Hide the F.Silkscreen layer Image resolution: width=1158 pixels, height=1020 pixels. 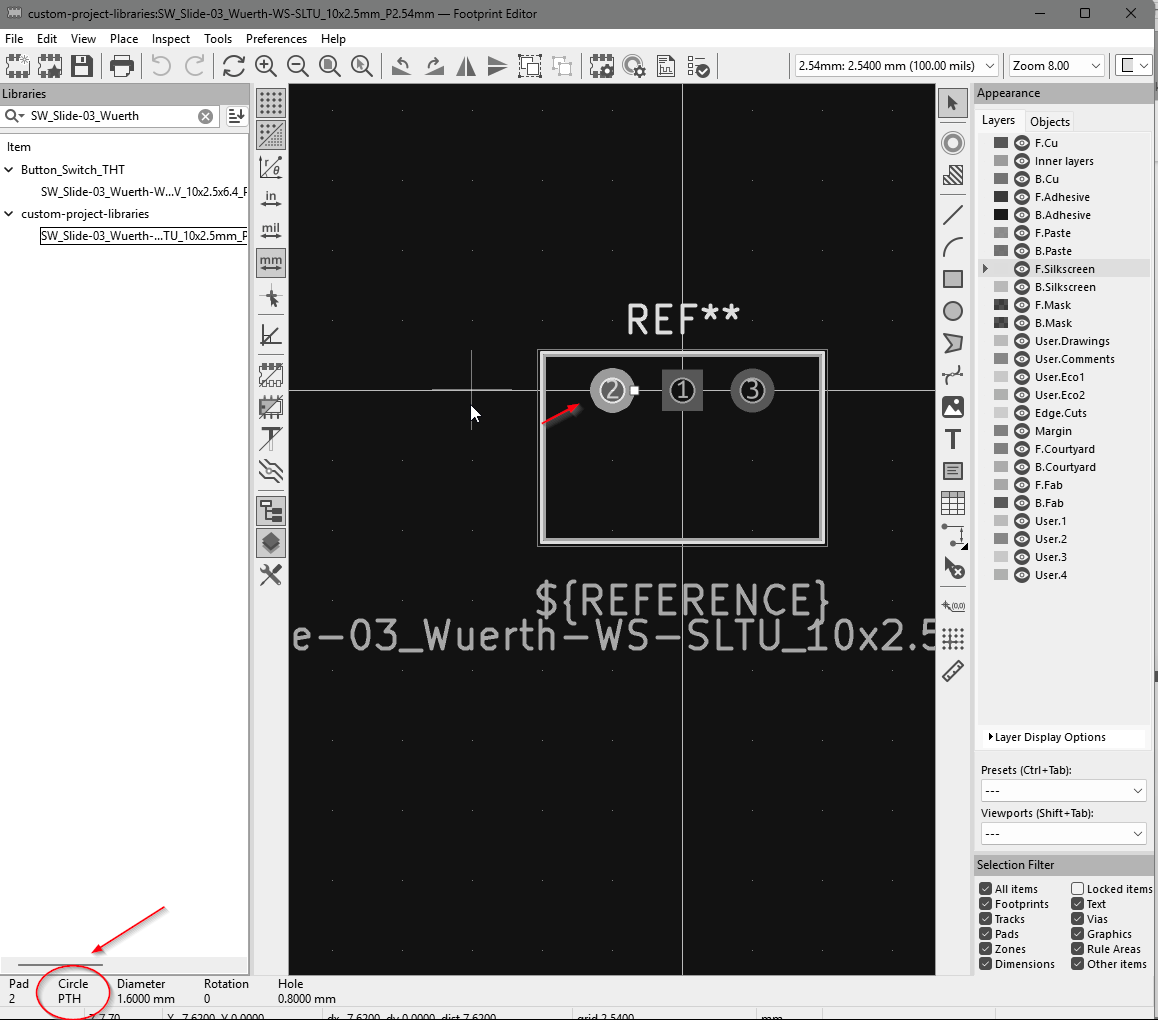click(1021, 269)
